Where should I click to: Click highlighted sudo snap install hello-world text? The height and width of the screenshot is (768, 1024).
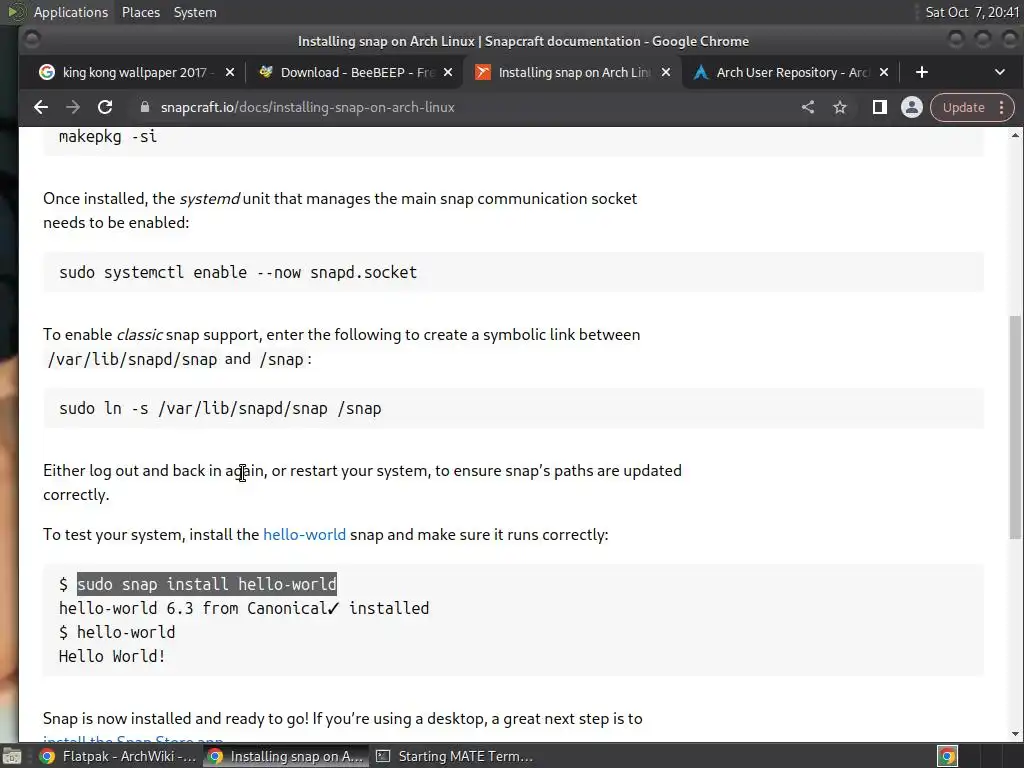207,584
